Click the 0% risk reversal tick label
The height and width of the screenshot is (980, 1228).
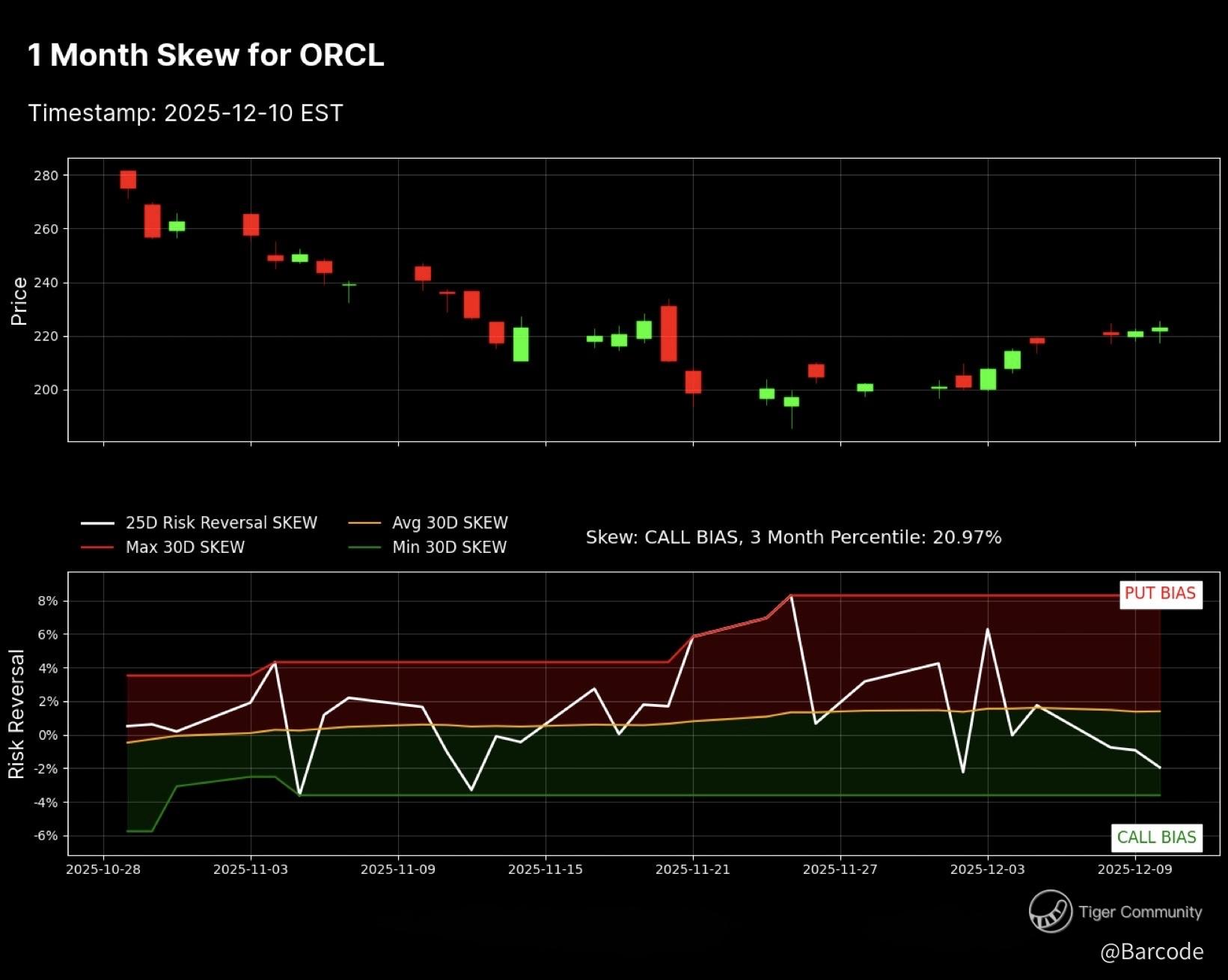(x=48, y=735)
